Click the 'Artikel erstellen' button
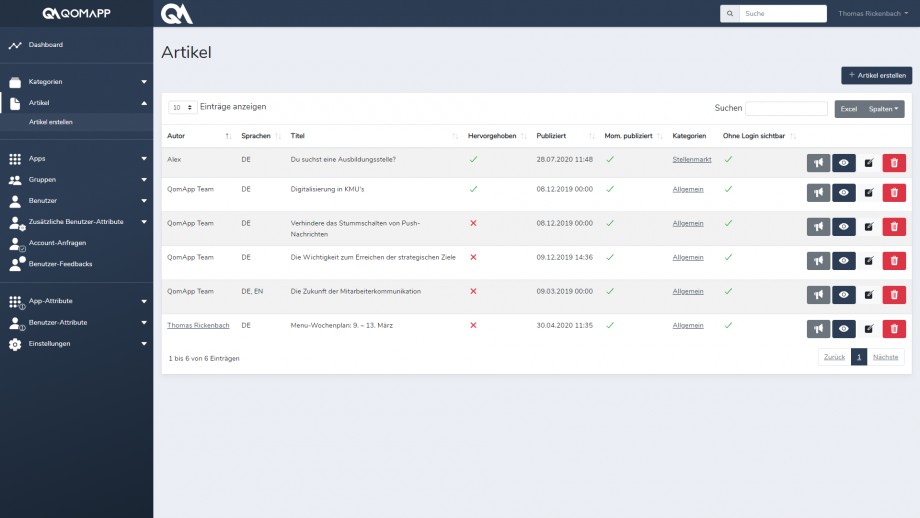The height and width of the screenshot is (518, 920). 876,75
